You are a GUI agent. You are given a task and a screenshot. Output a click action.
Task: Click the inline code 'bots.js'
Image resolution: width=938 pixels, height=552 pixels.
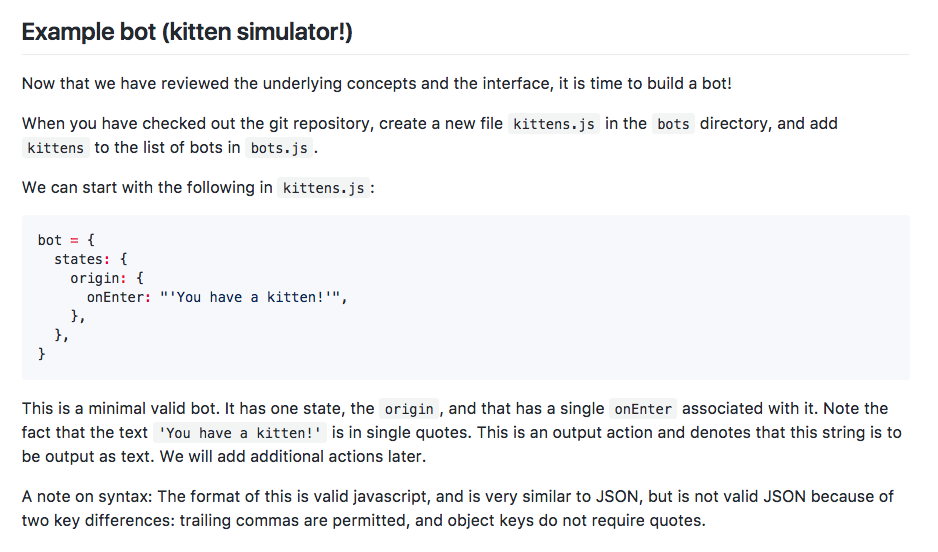point(278,148)
